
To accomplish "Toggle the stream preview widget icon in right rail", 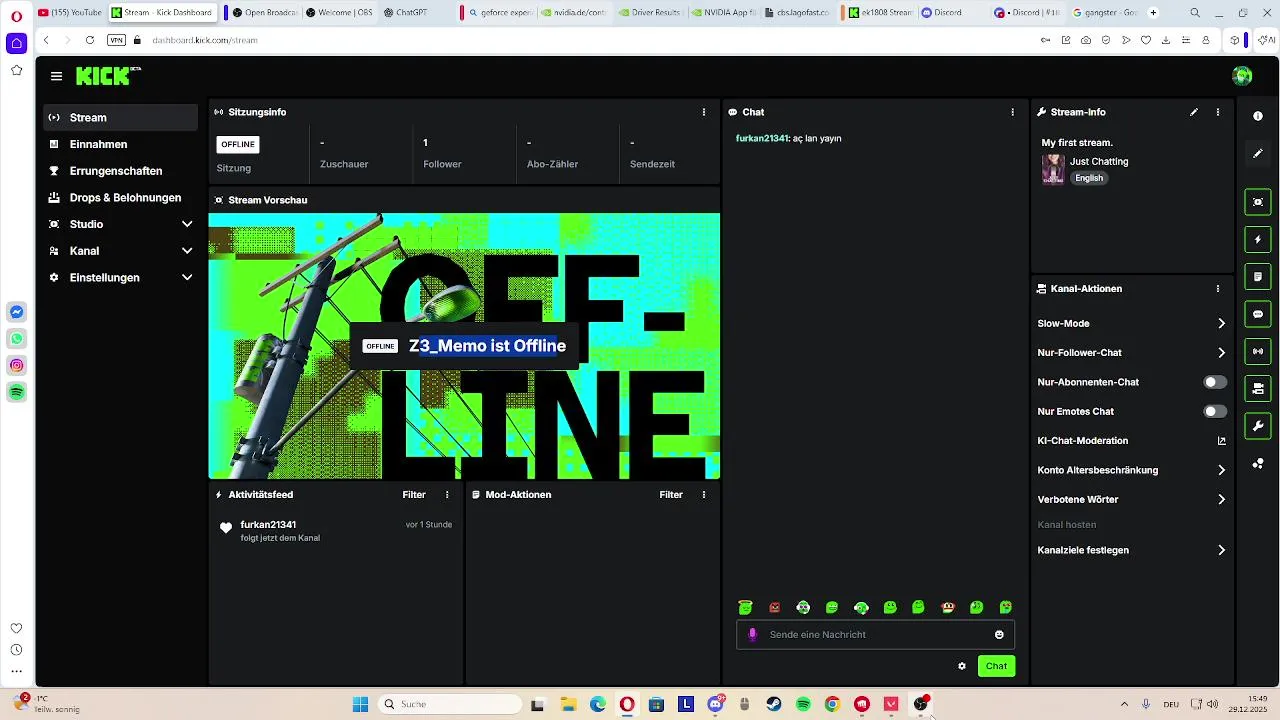I will click(1258, 202).
